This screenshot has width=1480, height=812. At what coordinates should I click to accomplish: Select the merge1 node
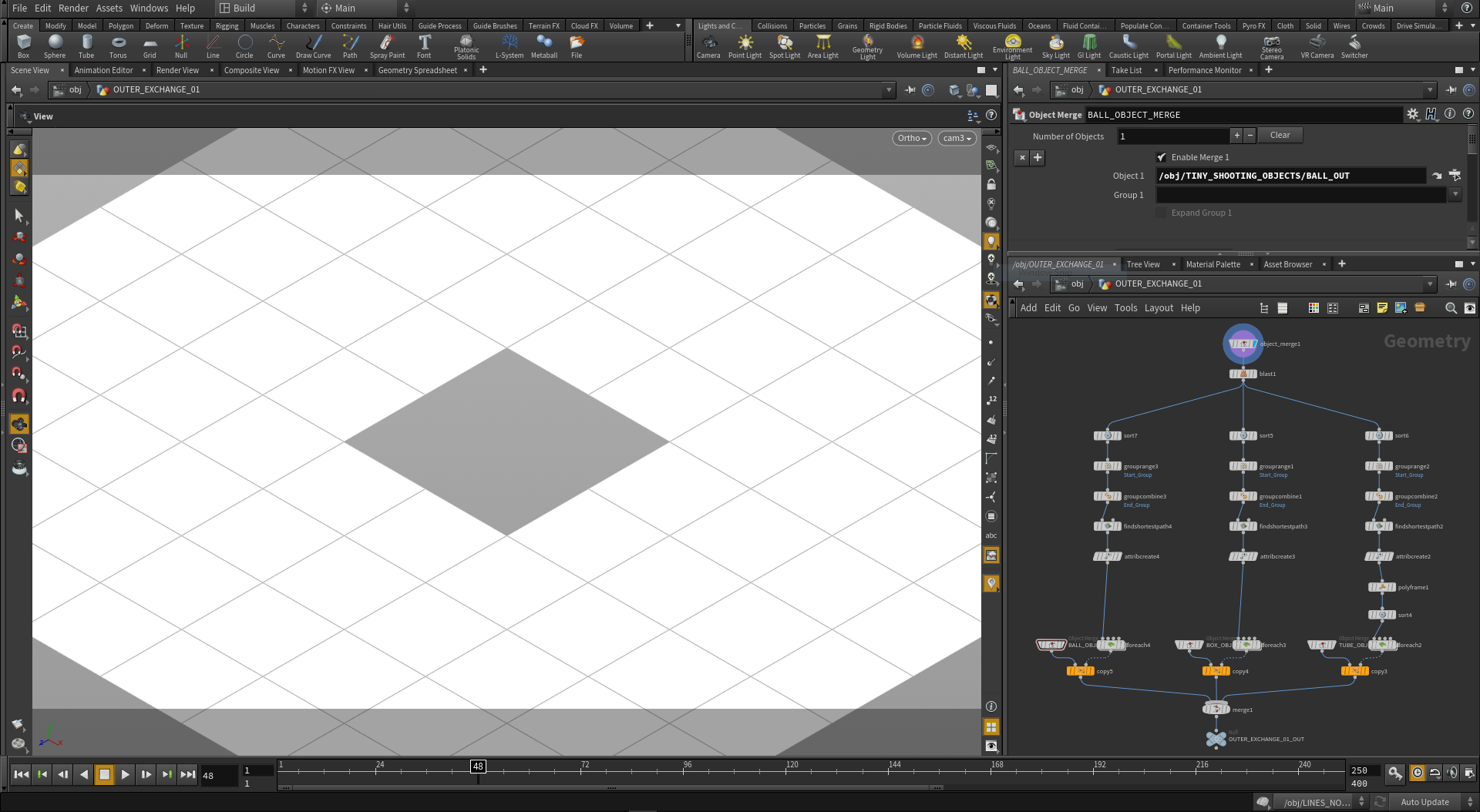[1216, 709]
